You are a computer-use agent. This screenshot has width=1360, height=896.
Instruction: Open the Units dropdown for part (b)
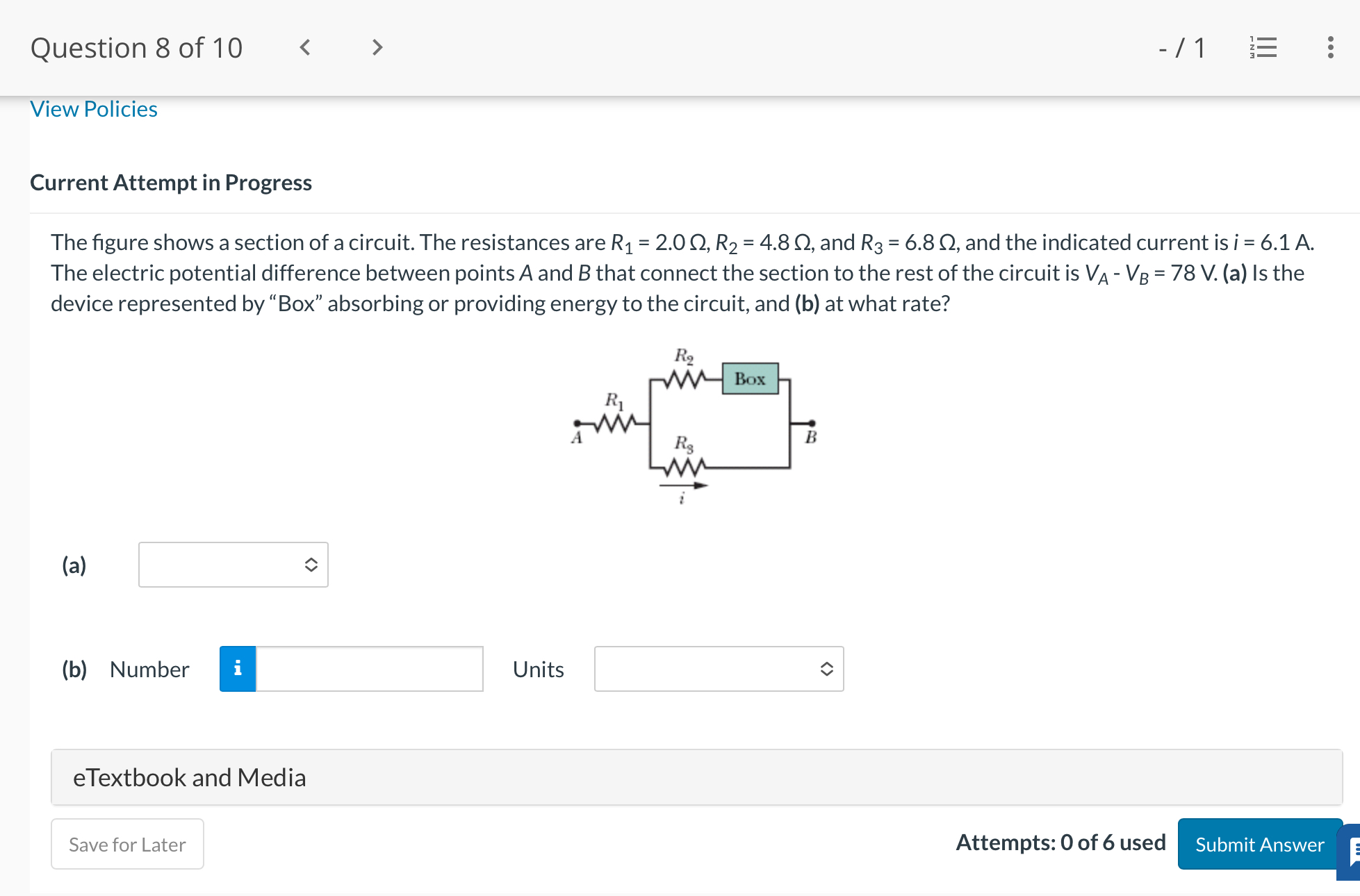coord(719,669)
